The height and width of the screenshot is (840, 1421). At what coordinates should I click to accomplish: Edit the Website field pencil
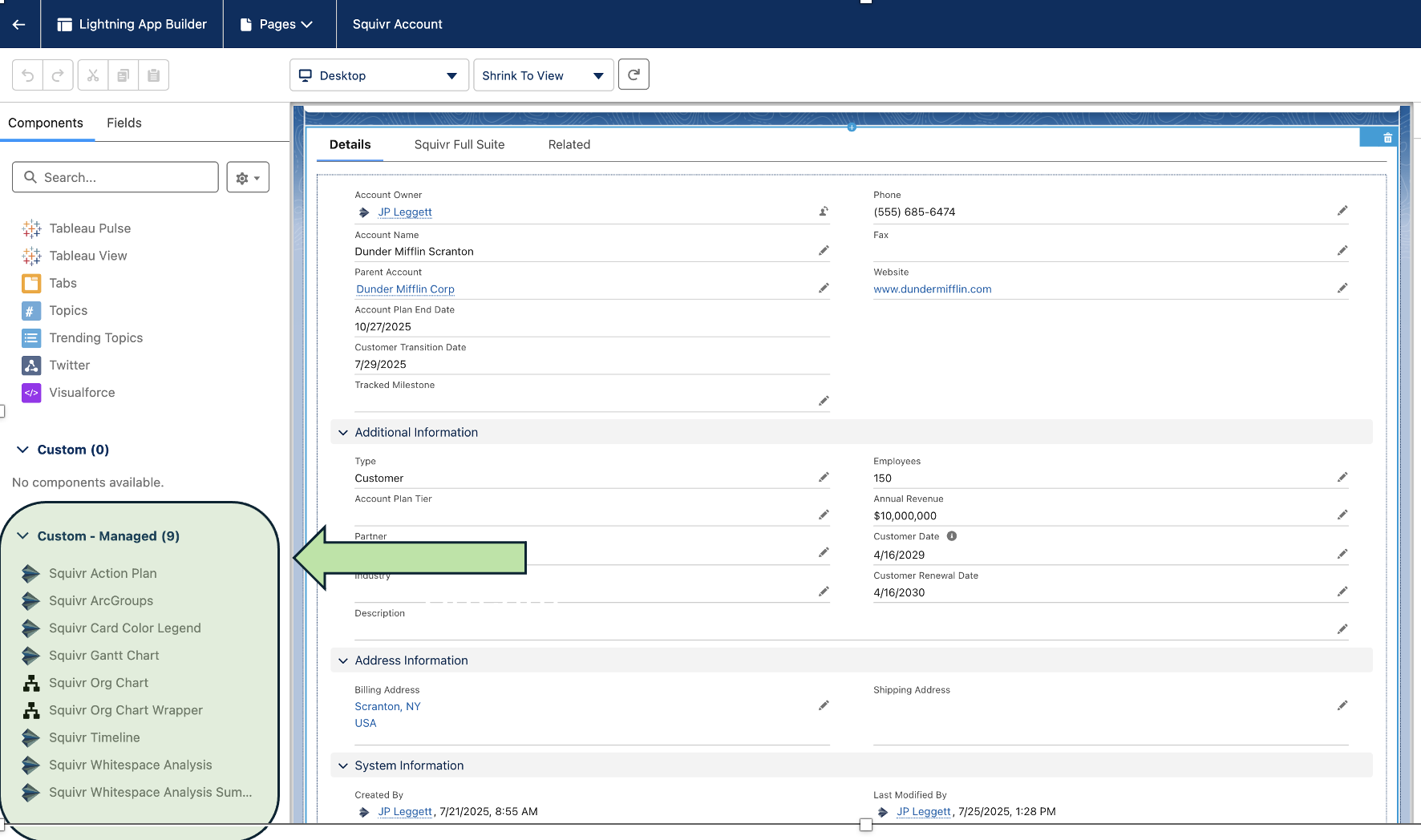pyautogui.click(x=1342, y=288)
